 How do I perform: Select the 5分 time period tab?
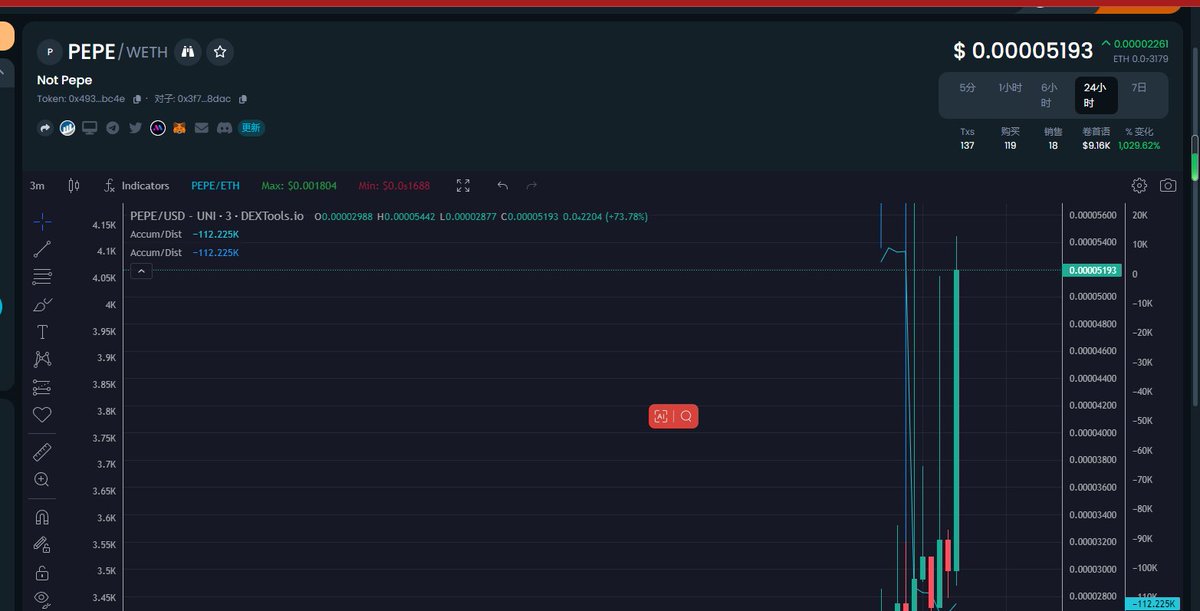point(967,88)
